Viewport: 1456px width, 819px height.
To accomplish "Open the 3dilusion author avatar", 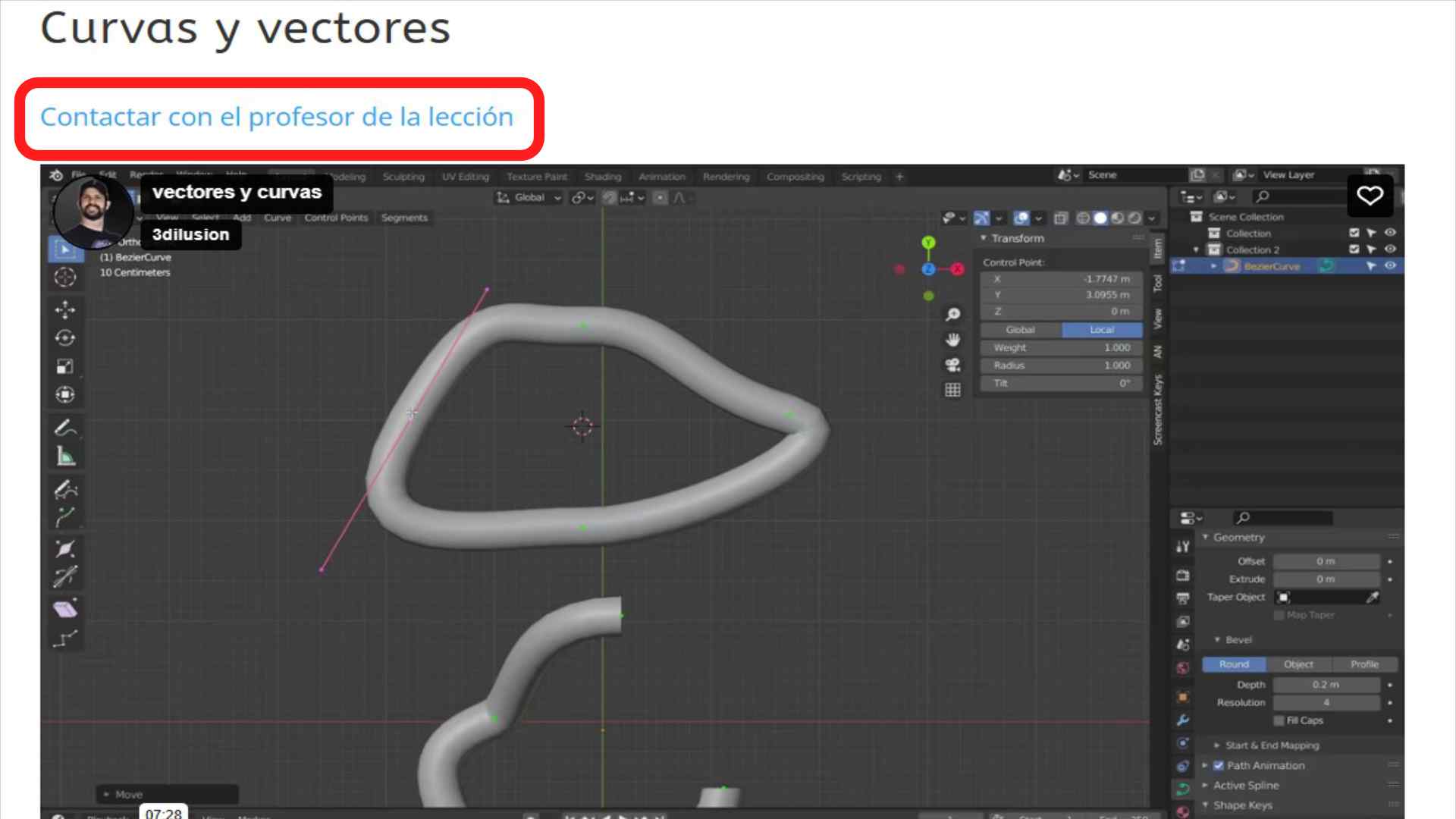I will pyautogui.click(x=93, y=213).
